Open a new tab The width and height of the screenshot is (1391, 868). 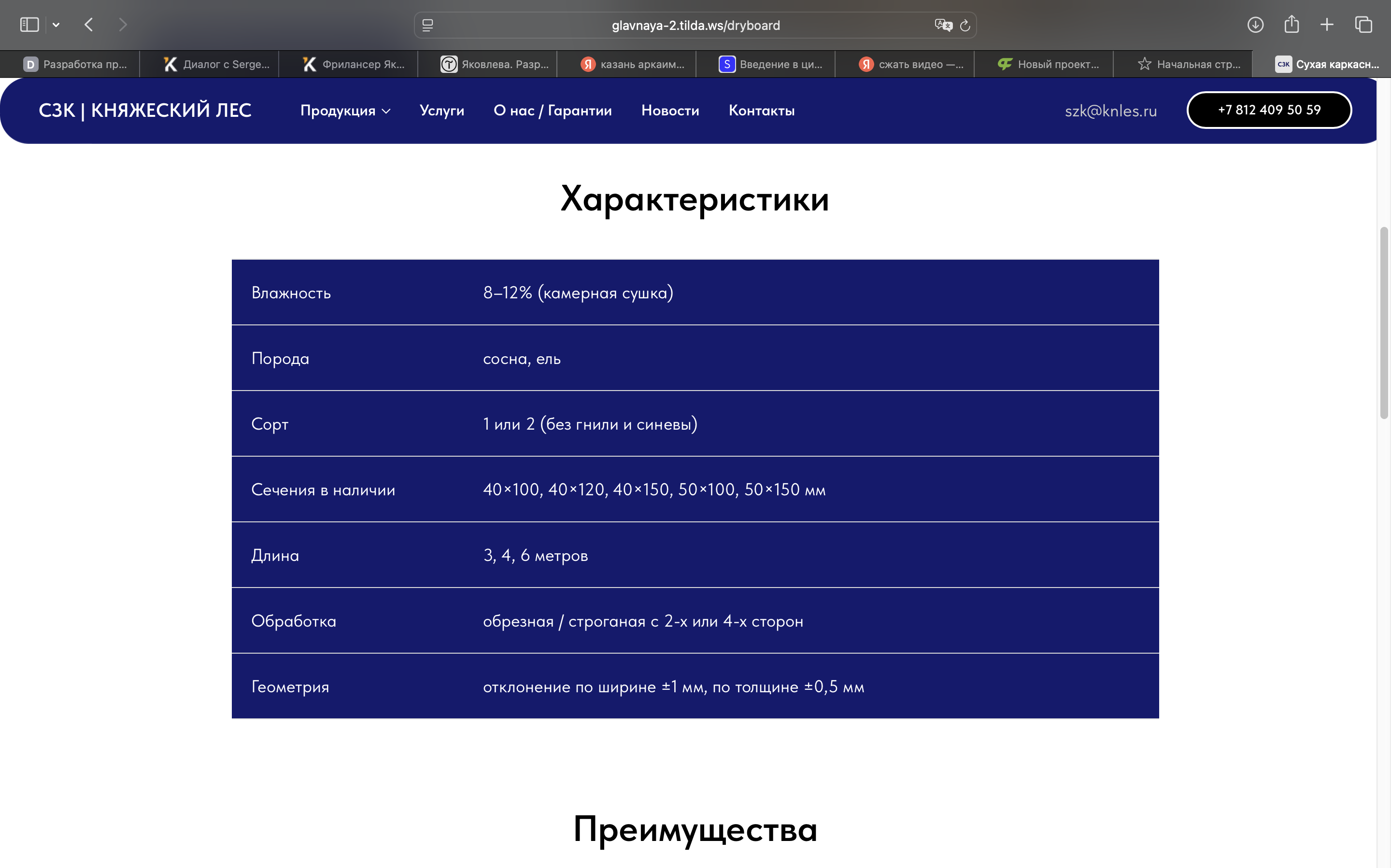[x=1327, y=25]
